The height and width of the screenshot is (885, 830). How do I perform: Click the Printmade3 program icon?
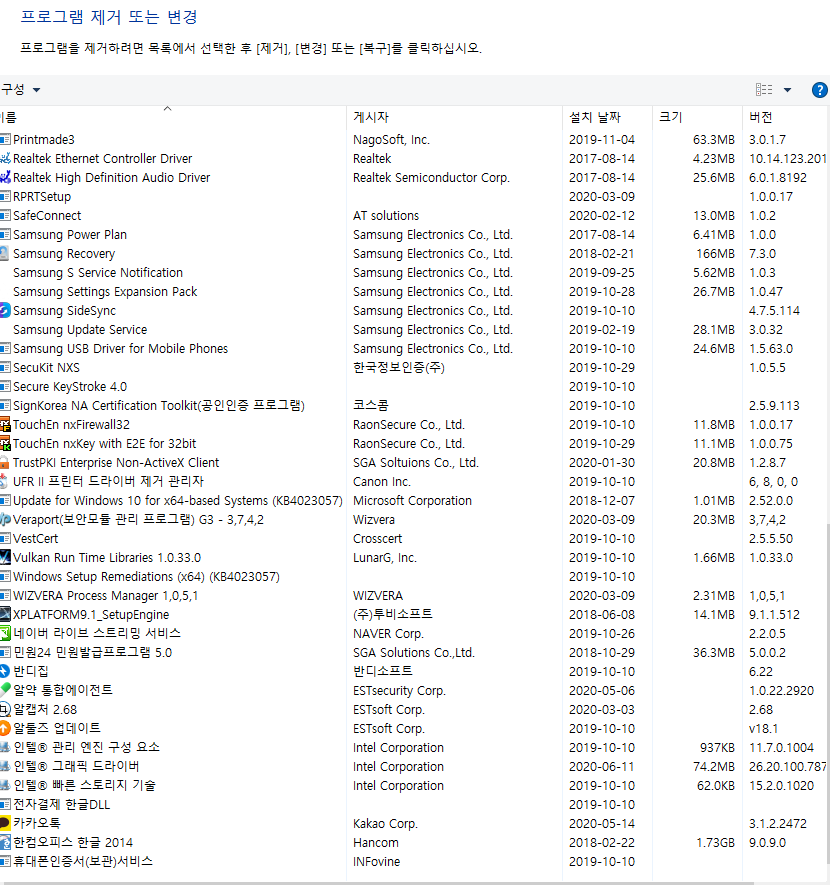point(5,139)
